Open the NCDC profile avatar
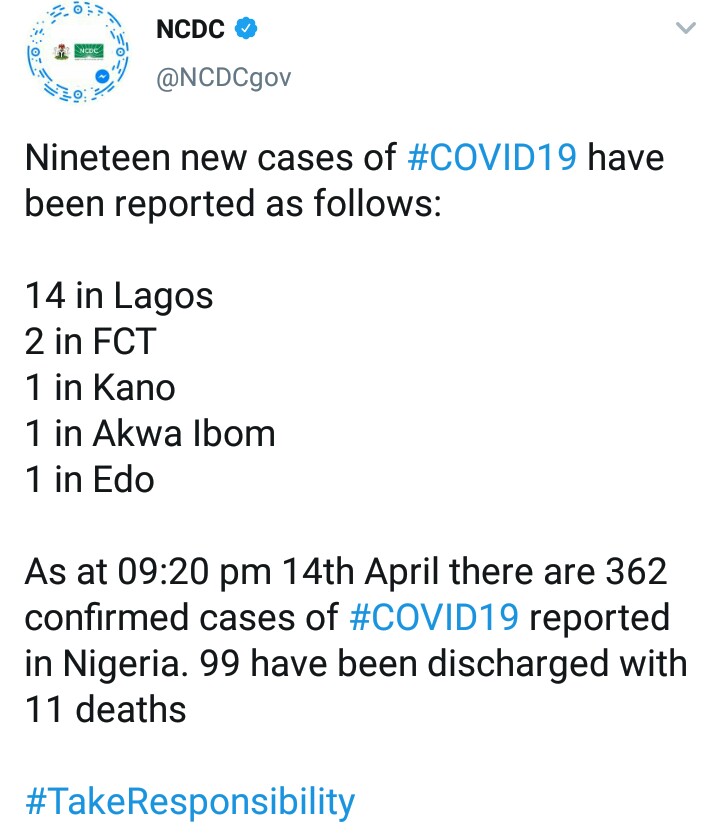Screen dimensions: 720x834 coord(78,53)
